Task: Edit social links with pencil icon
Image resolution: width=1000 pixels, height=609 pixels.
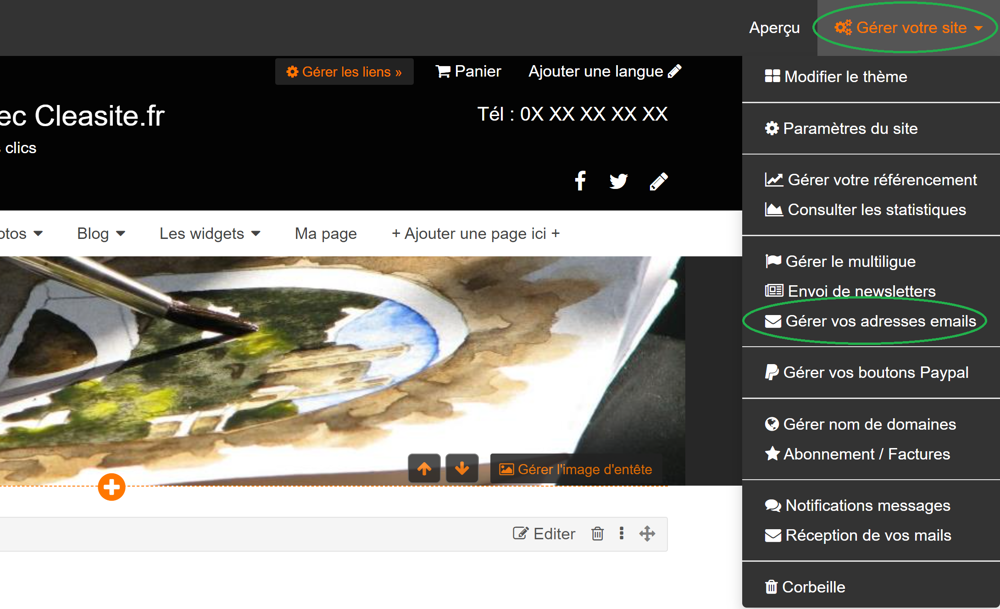Action: point(658,181)
